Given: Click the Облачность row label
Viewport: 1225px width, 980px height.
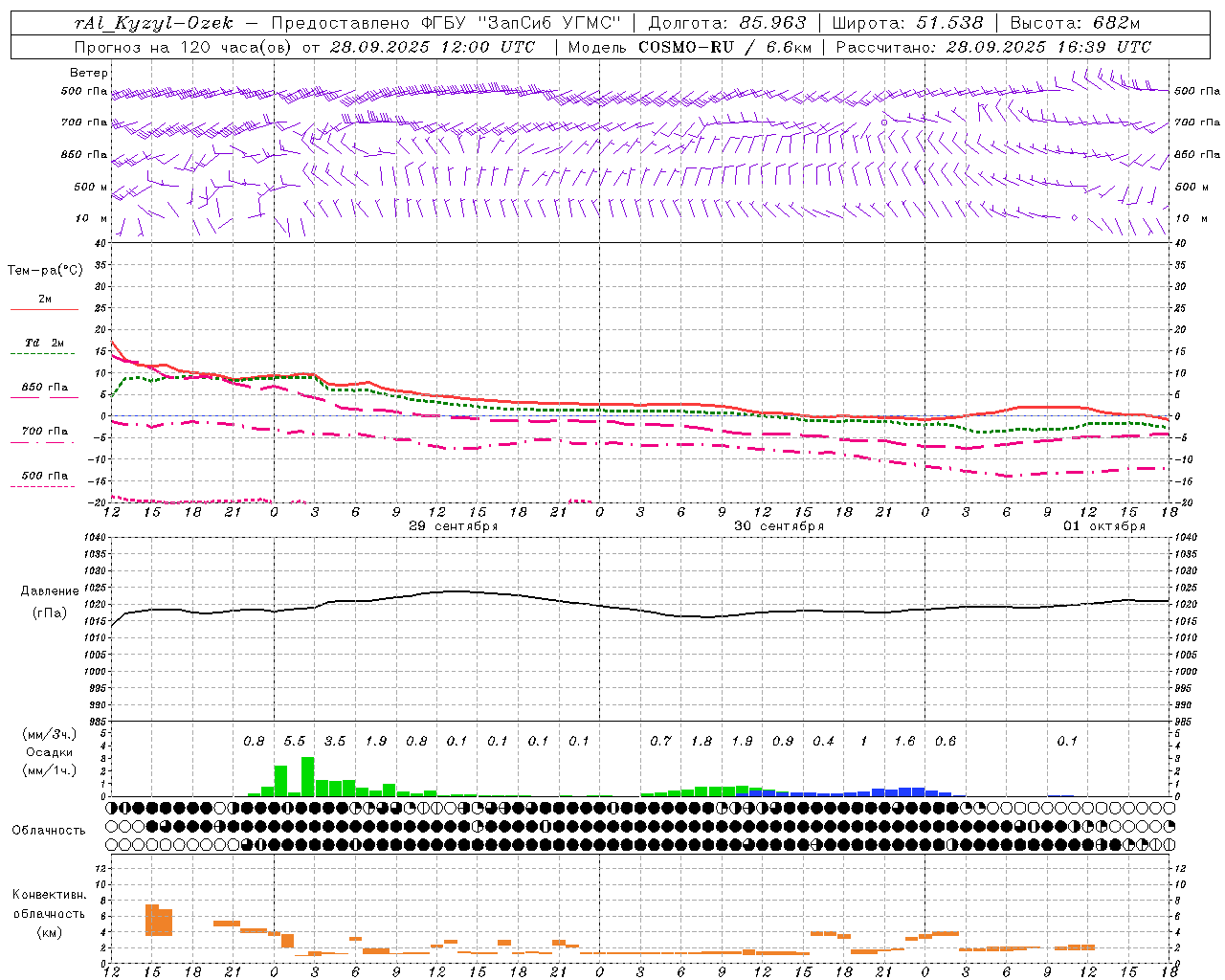Looking at the screenshot, I should coord(49,831).
